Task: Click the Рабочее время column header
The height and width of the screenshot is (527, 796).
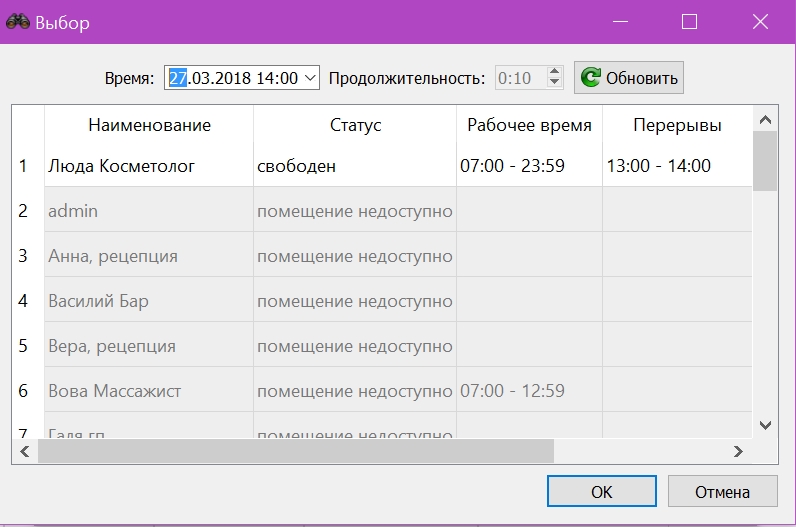Action: [x=529, y=125]
